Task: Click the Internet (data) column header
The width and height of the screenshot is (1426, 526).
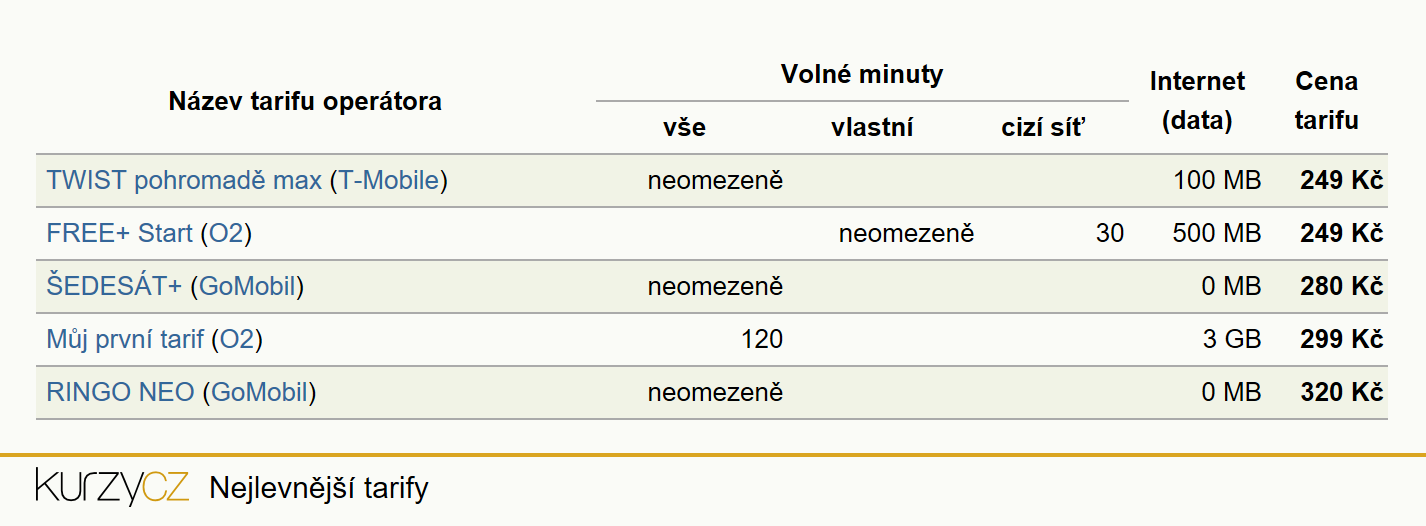Action: tap(1197, 102)
